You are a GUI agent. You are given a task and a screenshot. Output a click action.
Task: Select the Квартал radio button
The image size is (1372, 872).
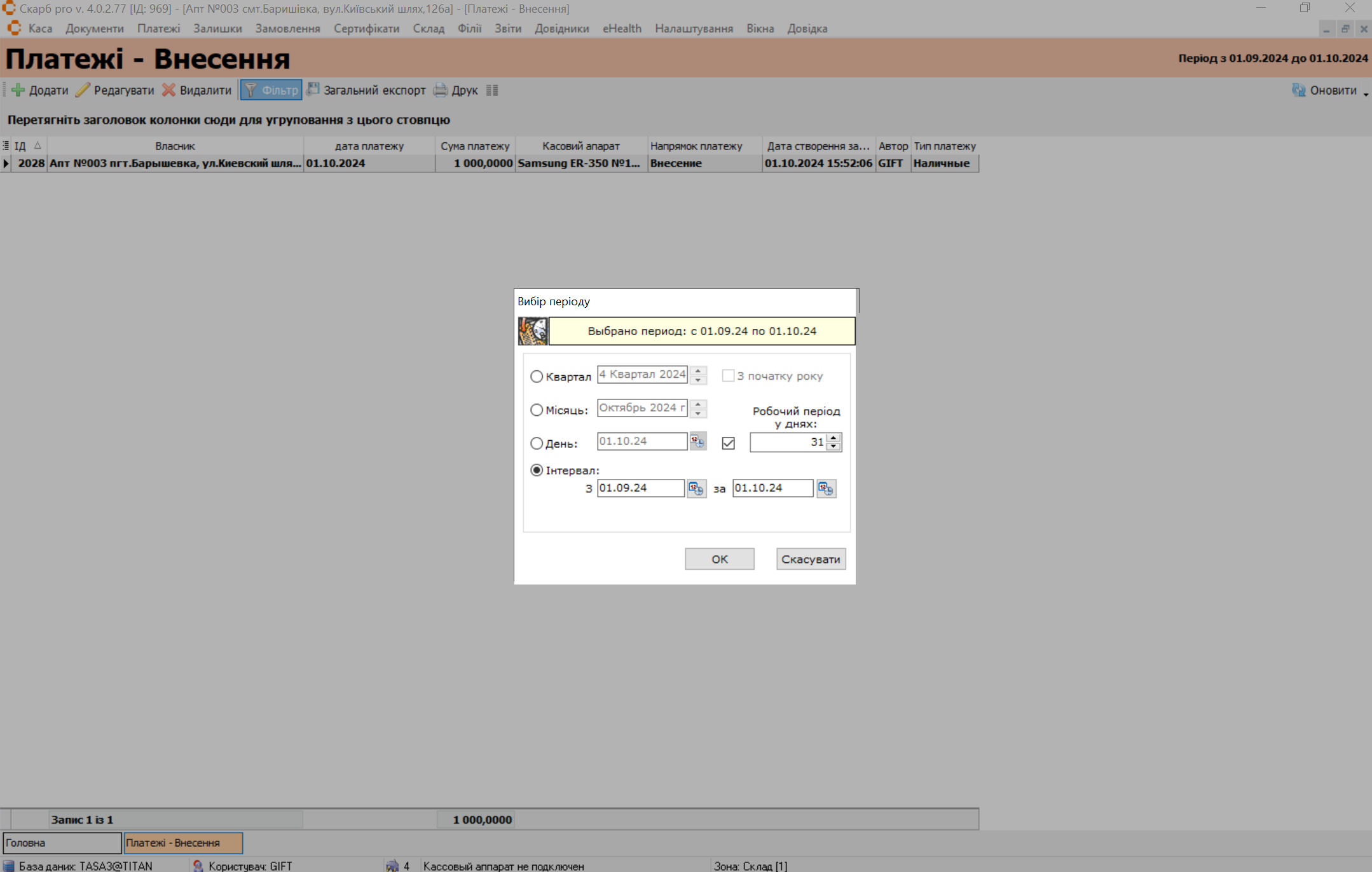click(537, 377)
